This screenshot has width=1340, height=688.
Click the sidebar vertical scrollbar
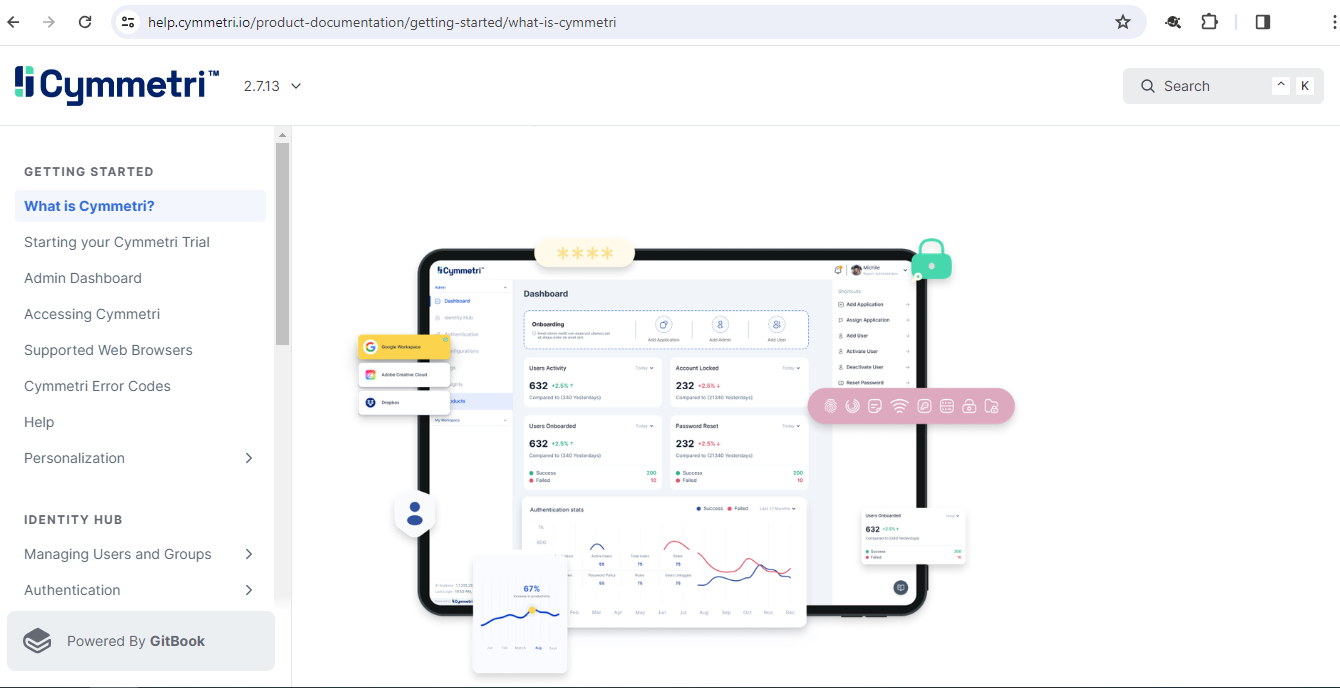(x=282, y=244)
